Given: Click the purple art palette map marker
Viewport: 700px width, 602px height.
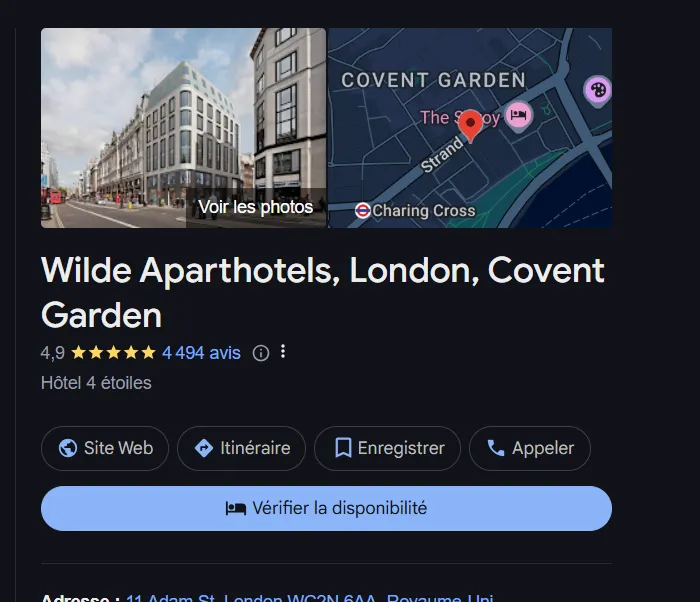Looking at the screenshot, I should (x=598, y=91).
